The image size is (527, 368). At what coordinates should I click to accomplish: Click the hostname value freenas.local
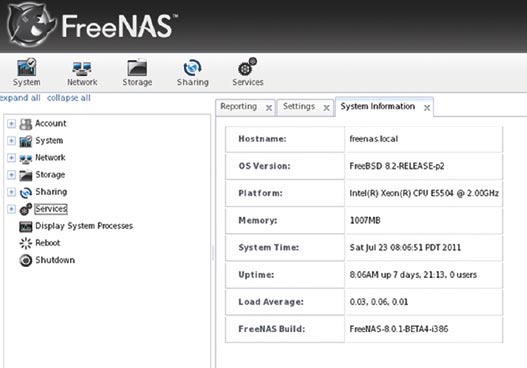tap(374, 139)
